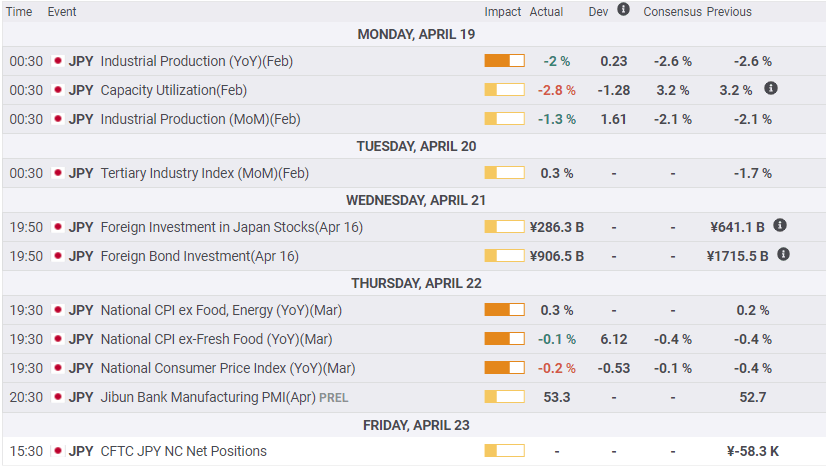Image resolution: width=826 pixels, height=466 pixels.
Task: Open National Consumer Price Index (YoY)(Mar) event
Action: tap(228, 368)
